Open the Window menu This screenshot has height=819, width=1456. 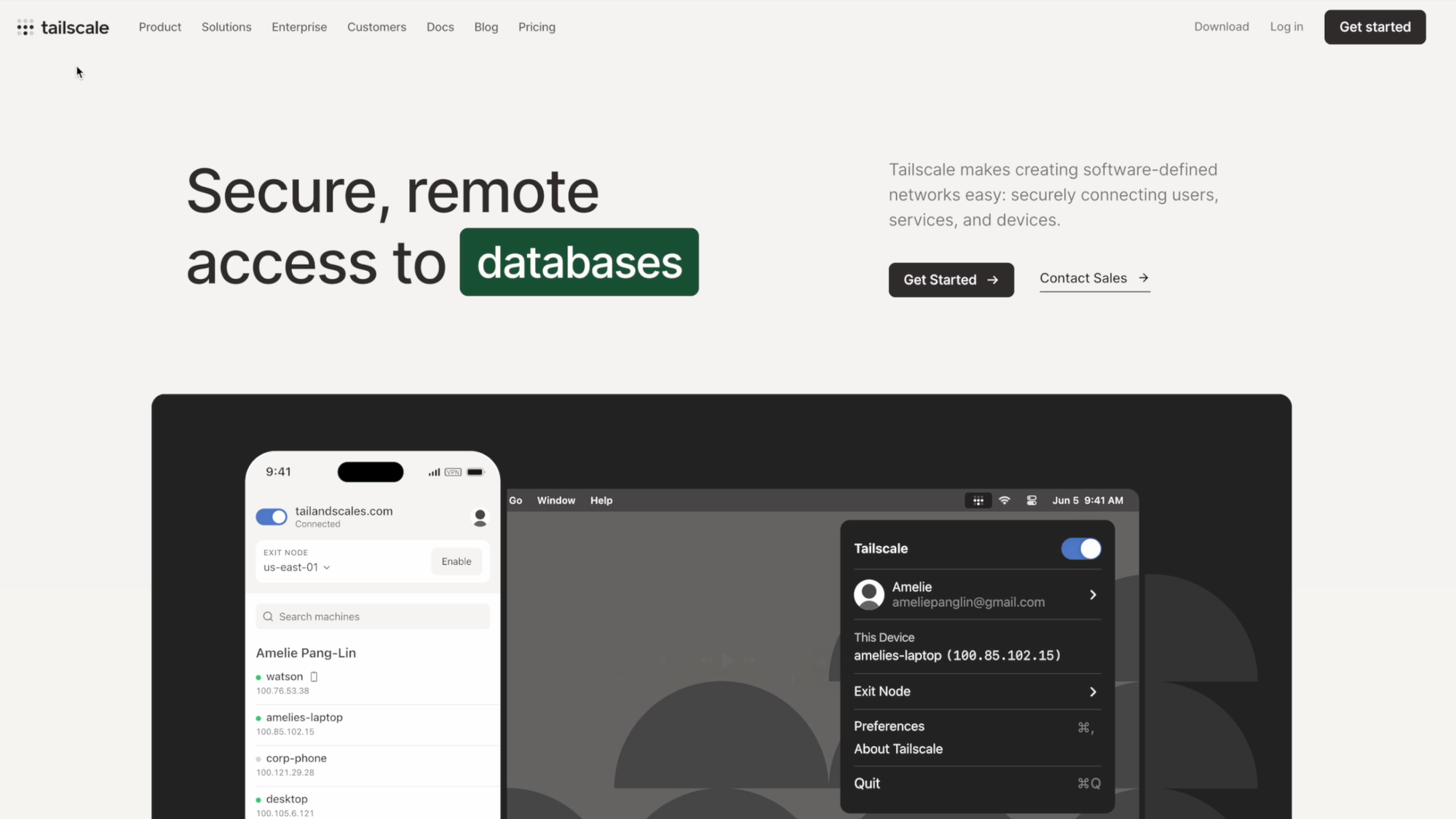556,500
